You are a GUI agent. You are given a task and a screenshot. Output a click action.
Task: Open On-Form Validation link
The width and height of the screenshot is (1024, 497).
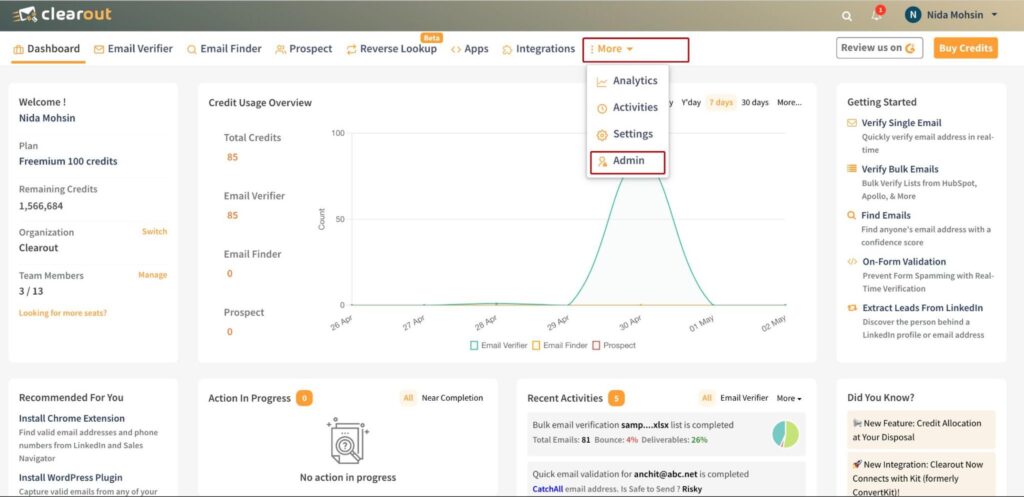click(x=904, y=262)
